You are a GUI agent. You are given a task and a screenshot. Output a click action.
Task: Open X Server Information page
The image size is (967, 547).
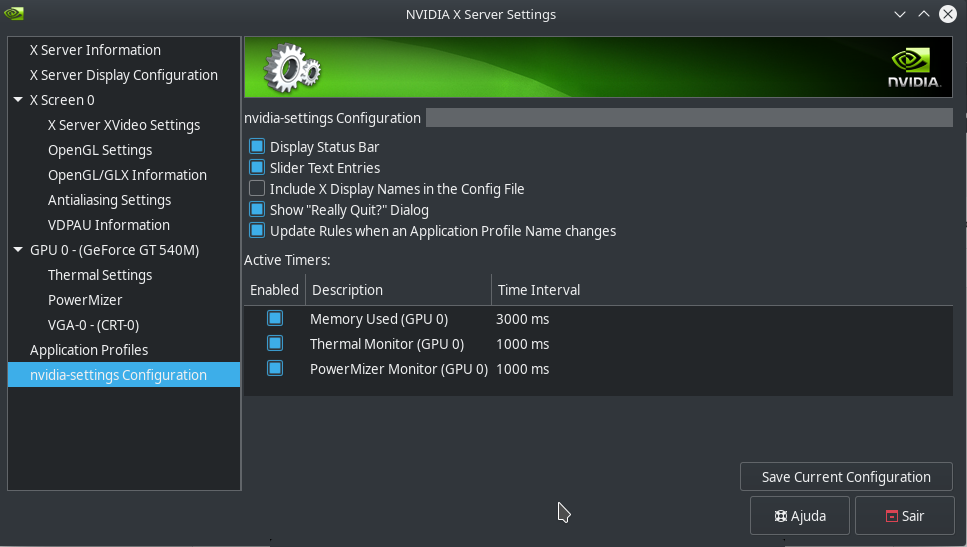[x=95, y=50]
